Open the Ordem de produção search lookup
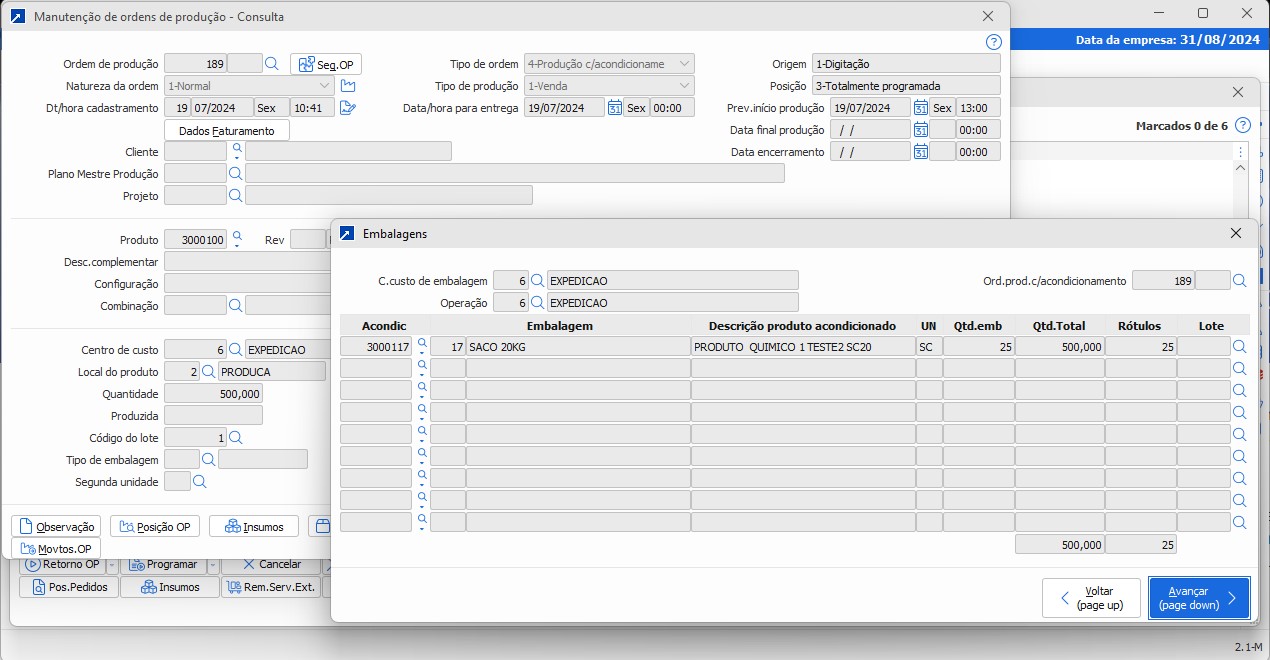This screenshot has height=660, width=1270. [x=272, y=63]
